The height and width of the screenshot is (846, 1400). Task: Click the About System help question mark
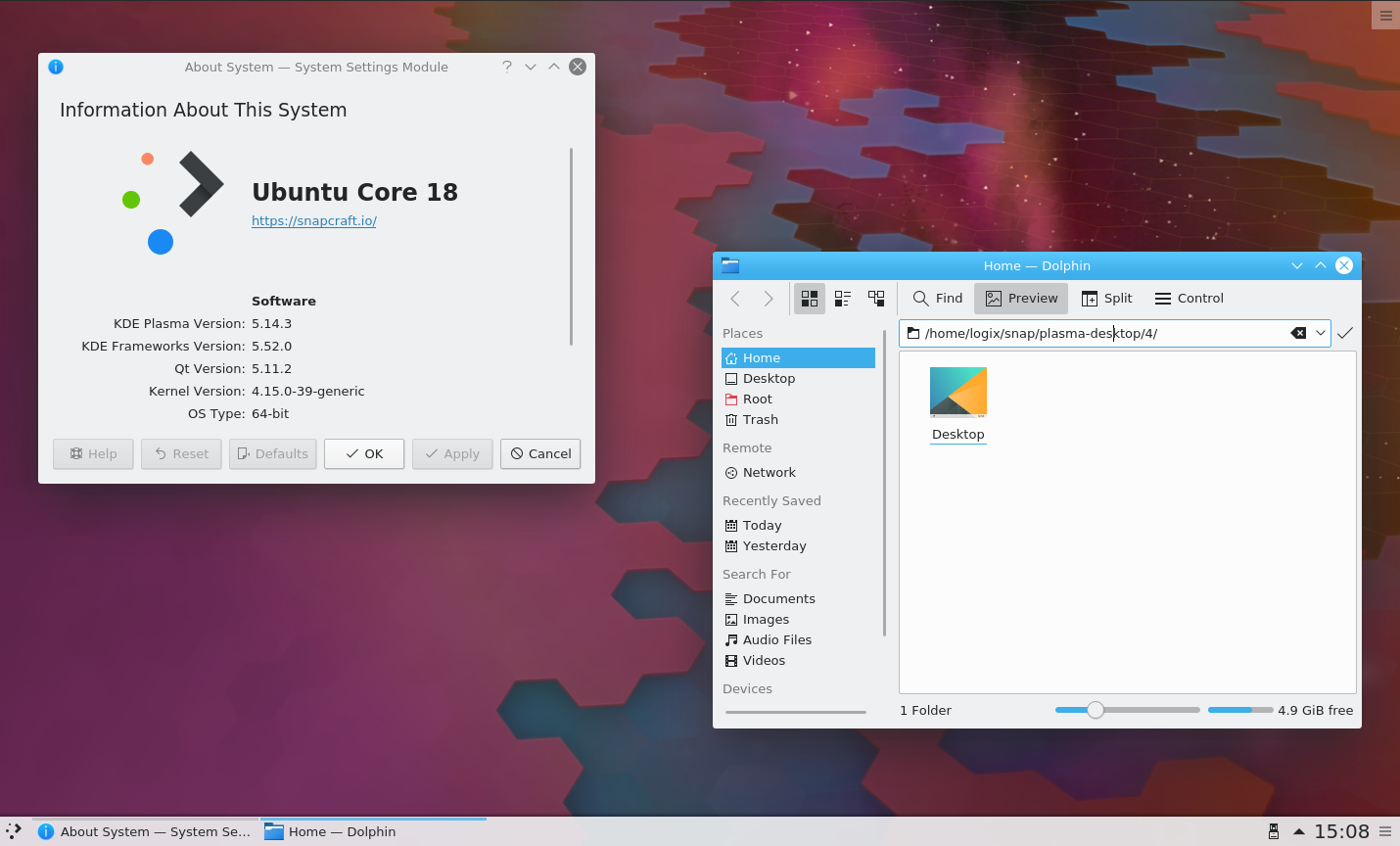pos(507,67)
